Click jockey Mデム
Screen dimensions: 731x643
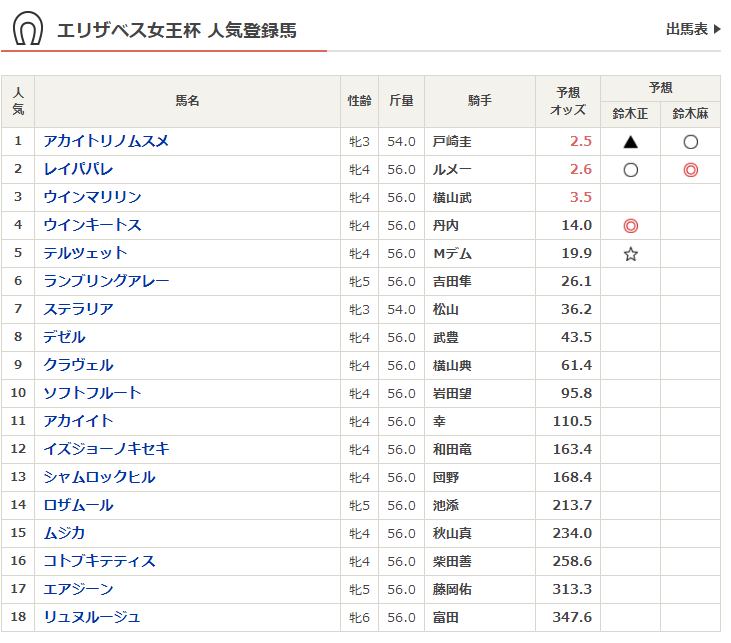coord(452,254)
